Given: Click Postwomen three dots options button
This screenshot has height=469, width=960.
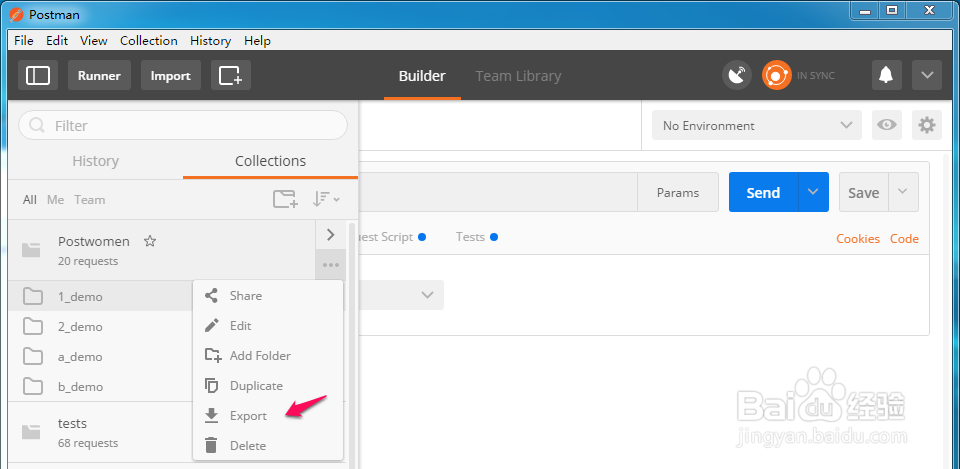Looking at the screenshot, I should [331, 265].
